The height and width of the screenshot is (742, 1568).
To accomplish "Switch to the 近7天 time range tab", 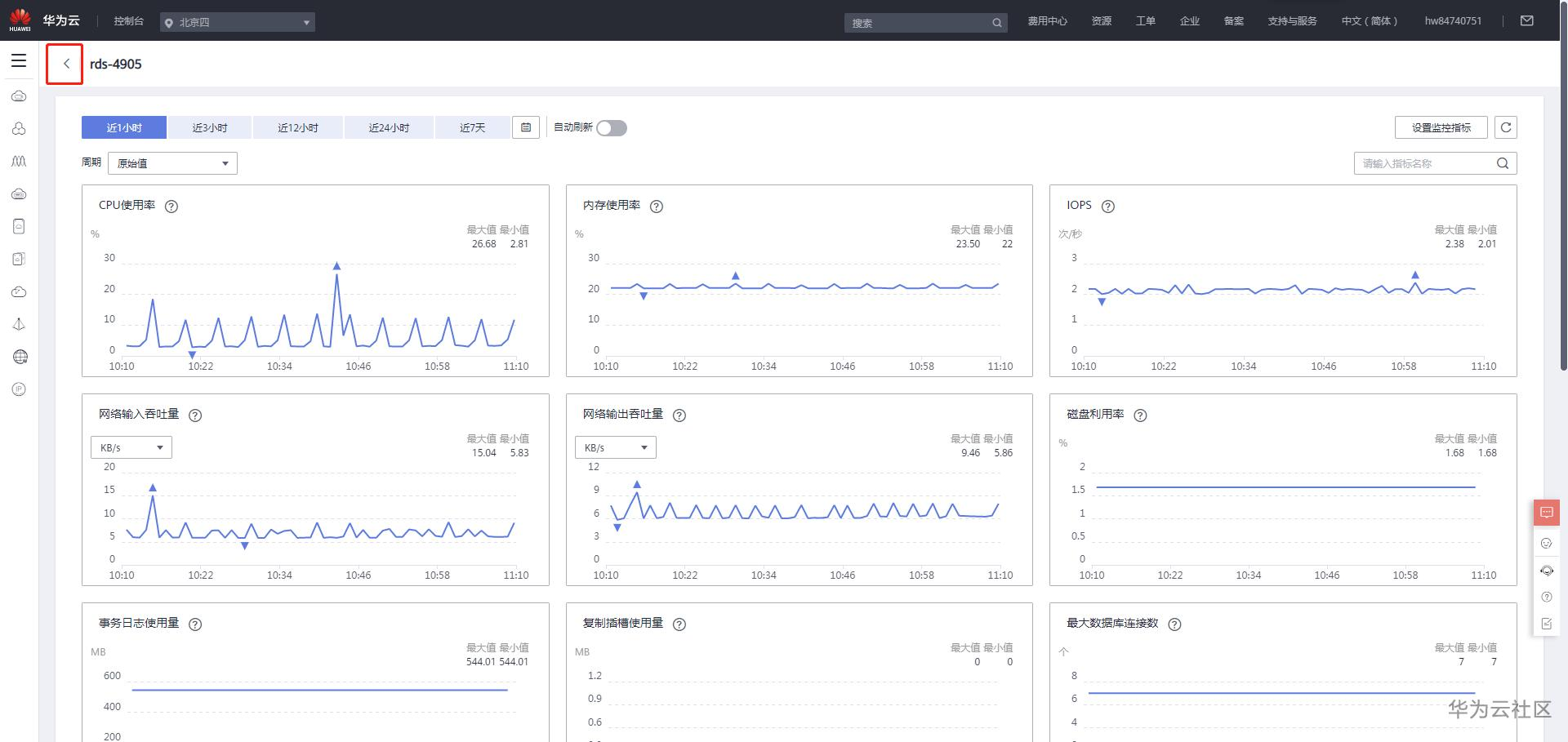I will coord(472,127).
